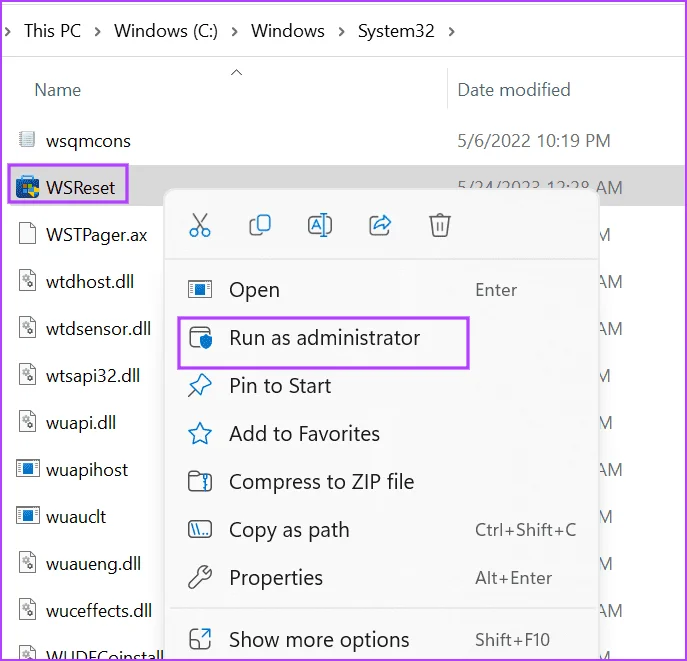
Task: Click wsqmcons date 5/6/2022 10:19 PM
Action: [x=534, y=141]
